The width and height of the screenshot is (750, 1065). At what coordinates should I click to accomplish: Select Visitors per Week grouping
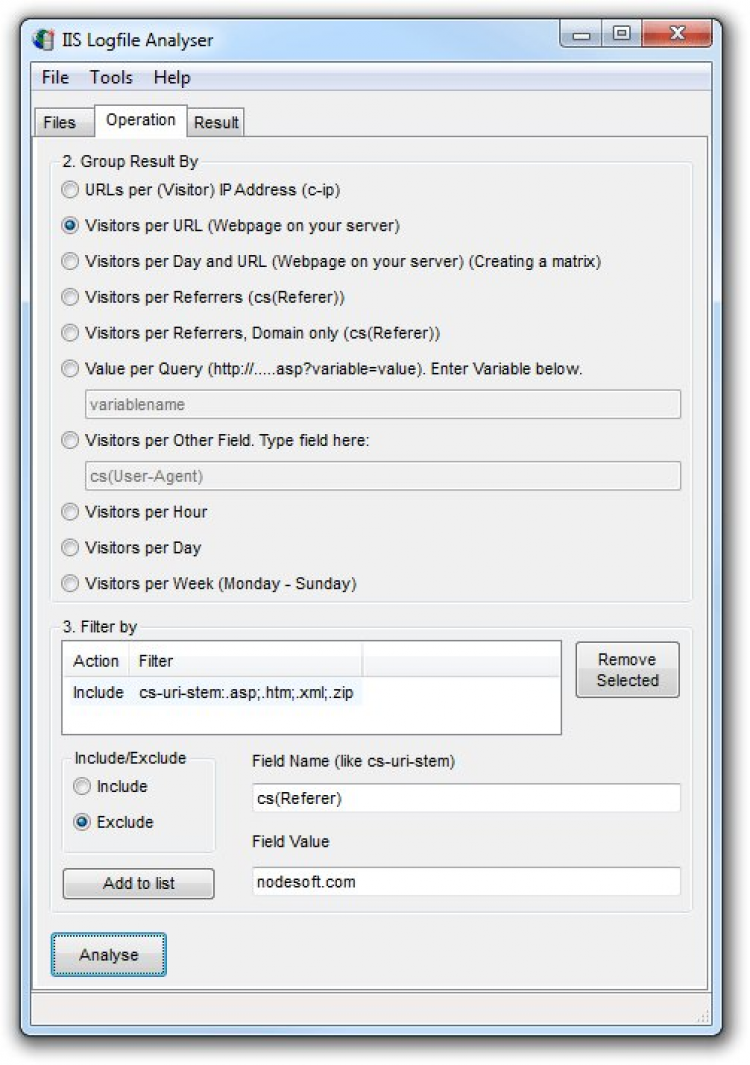coord(70,583)
